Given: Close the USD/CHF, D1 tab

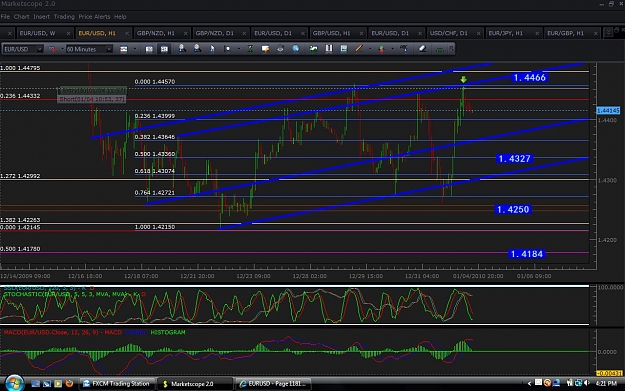Looking at the screenshot, I should pos(478,33).
